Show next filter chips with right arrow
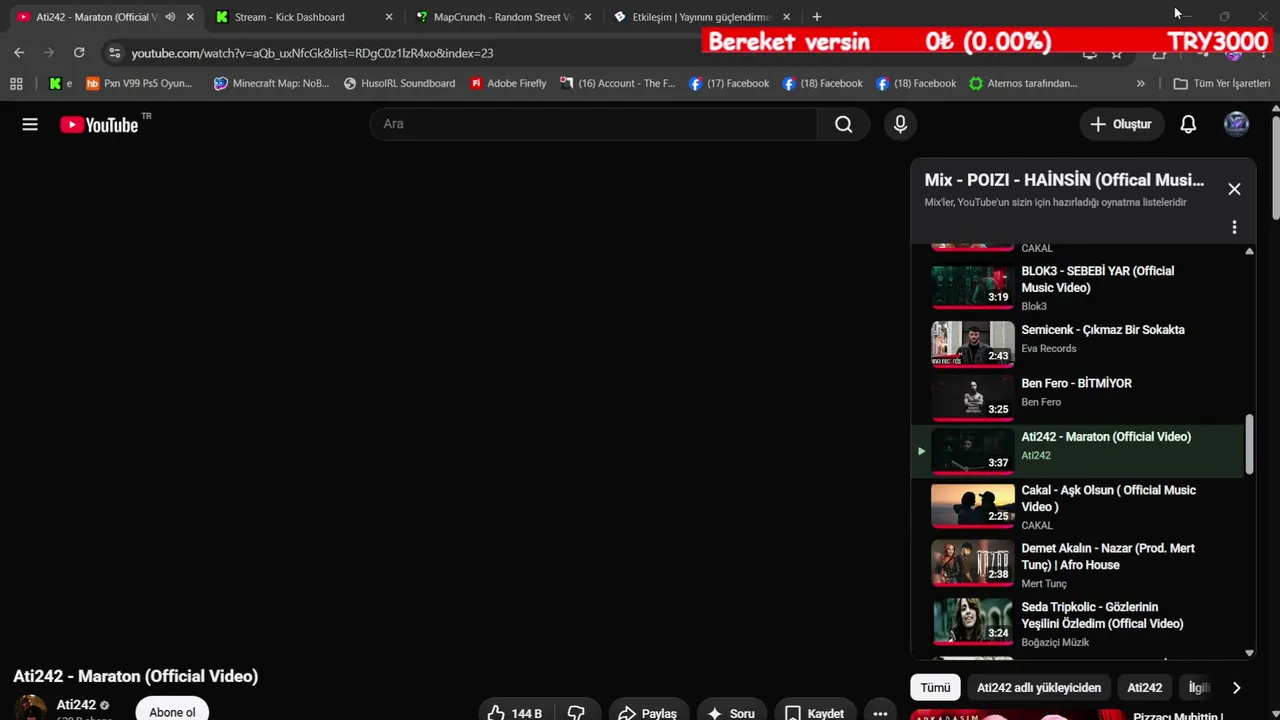The width and height of the screenshot is (1280, 720). [1236, 688]
